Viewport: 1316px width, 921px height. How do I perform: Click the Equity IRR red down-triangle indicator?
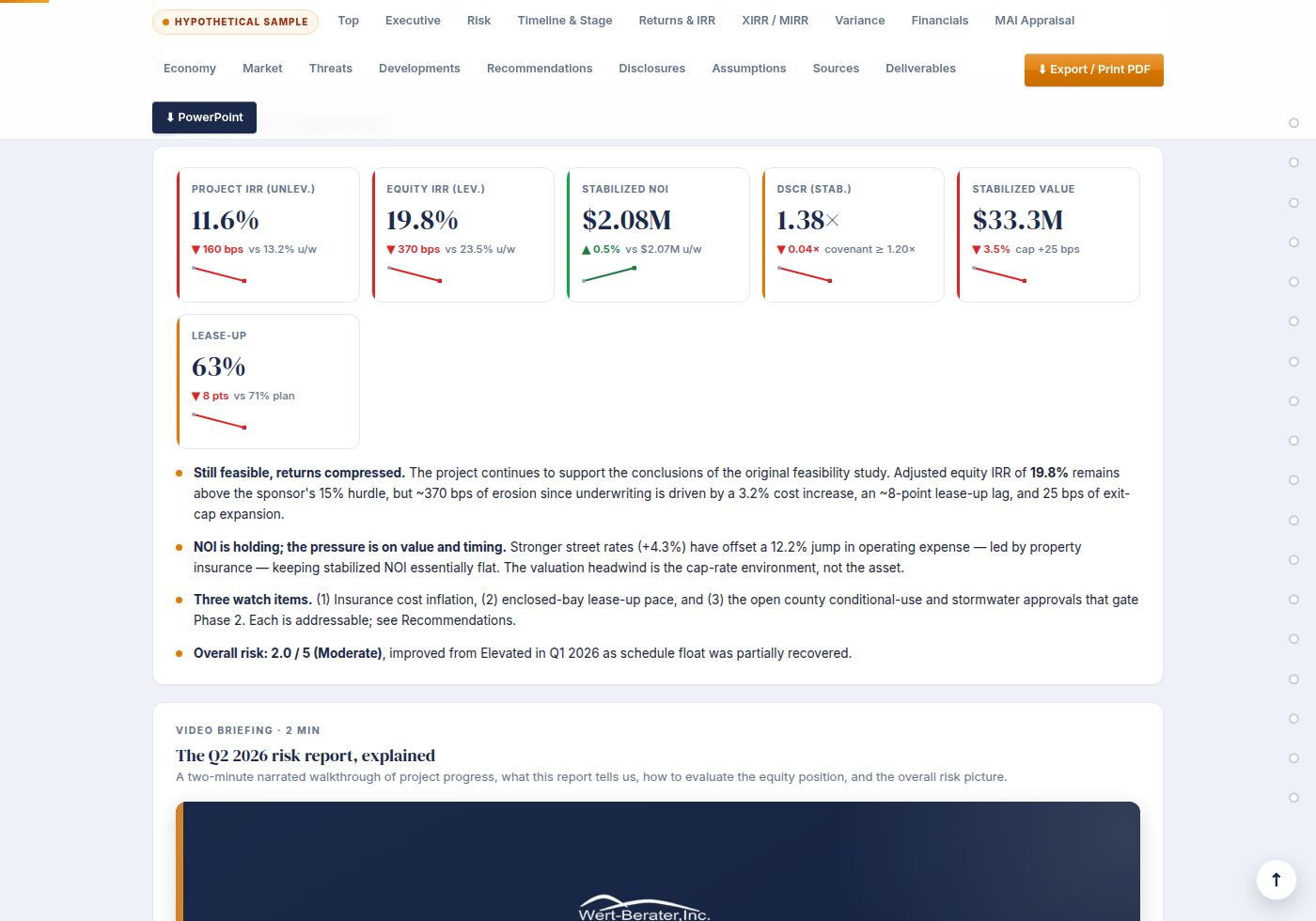pyautogui.click(x=391, y=250)
